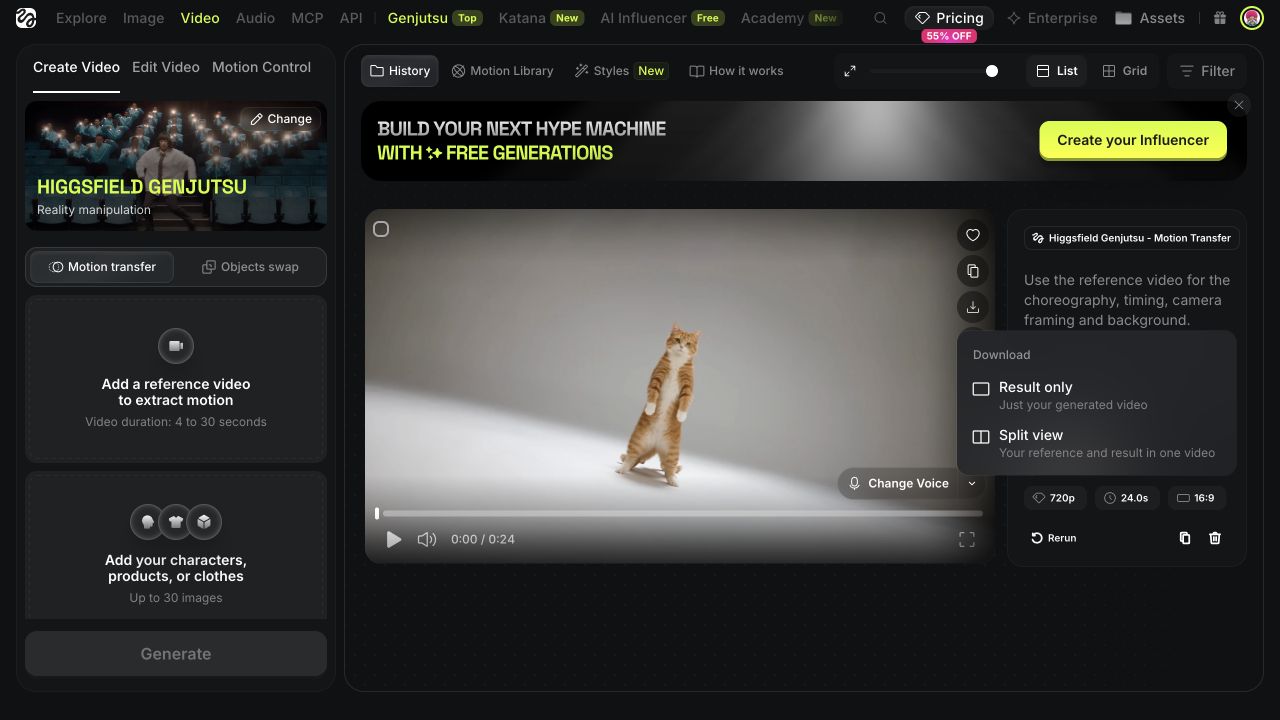Adjust the thumbnail size slider handle
1280x720 pixels.
pyautogui.click(x=992, y=71)
